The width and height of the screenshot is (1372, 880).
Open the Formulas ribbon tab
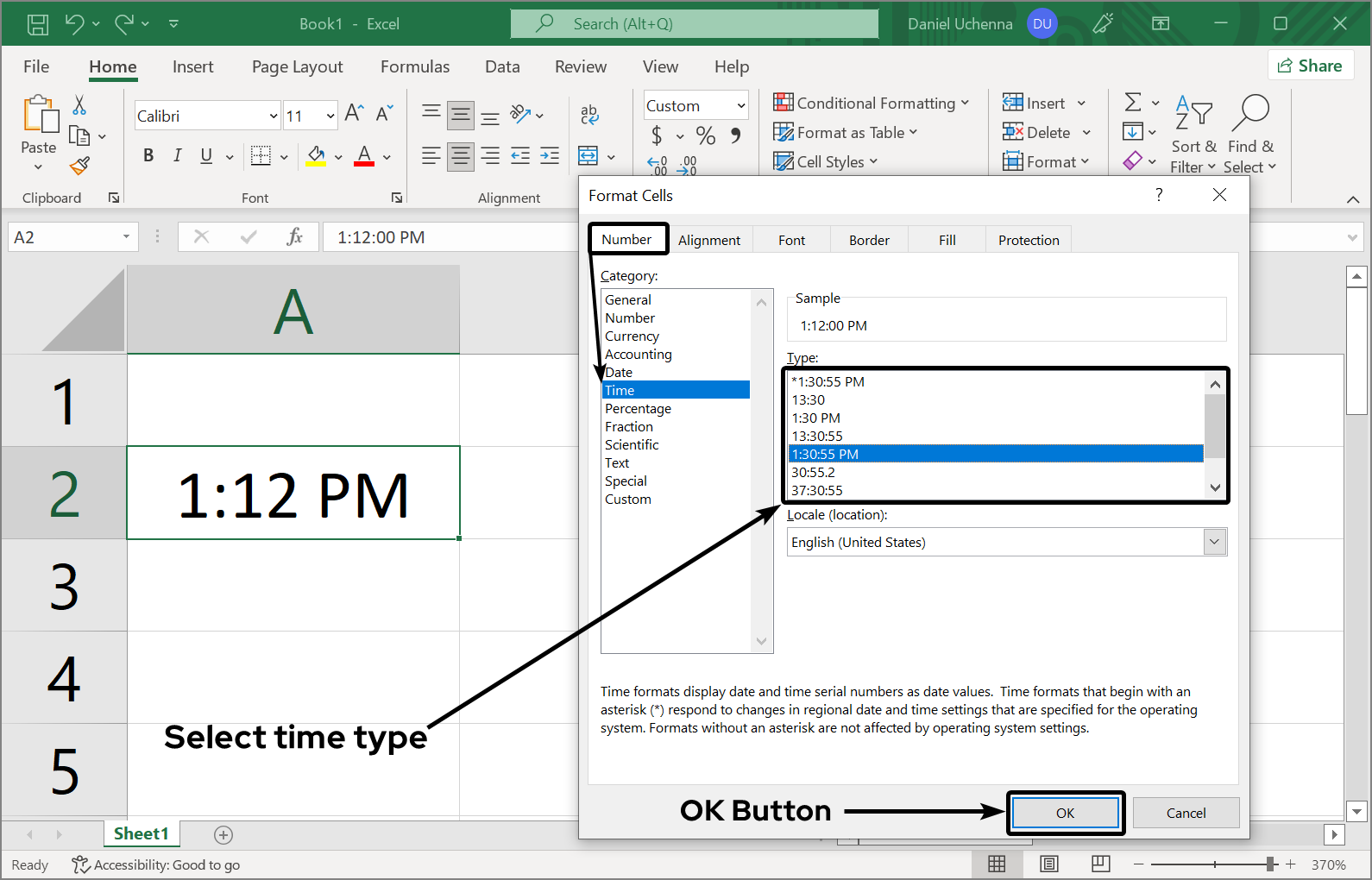coord(414,66)
